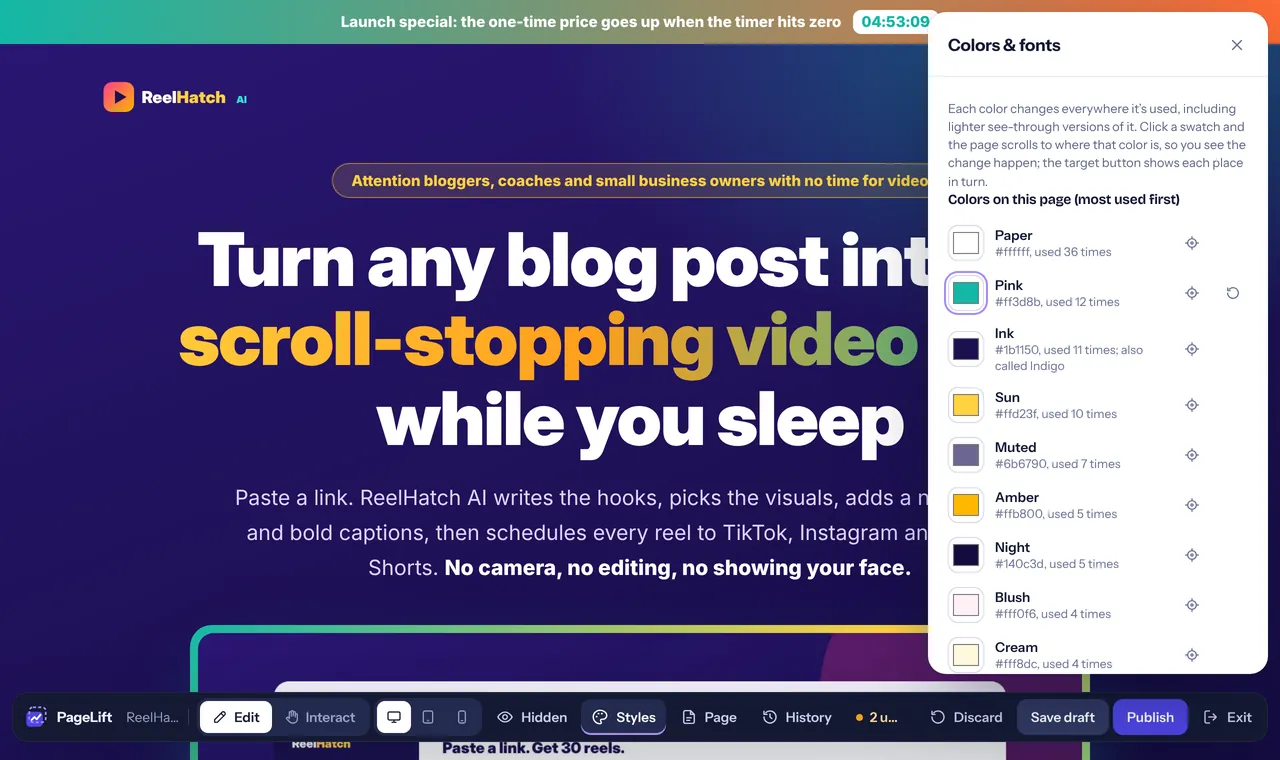
Task: Edit the Amber swatch
Action: point(966,505)
